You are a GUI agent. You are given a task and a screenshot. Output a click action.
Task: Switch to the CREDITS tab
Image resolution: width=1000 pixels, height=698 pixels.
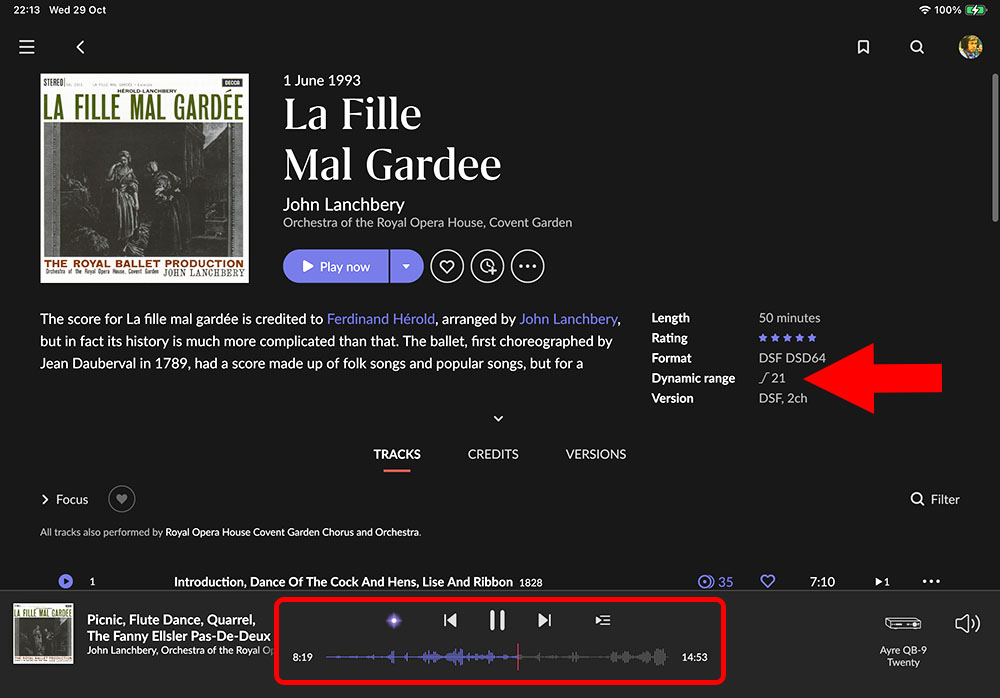point(493,454)
